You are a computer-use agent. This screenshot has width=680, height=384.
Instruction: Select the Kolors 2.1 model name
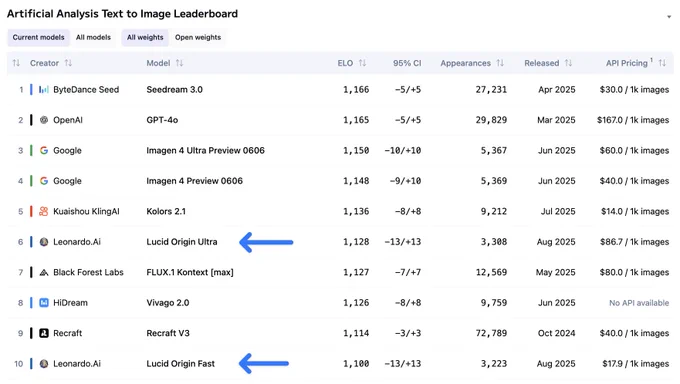[166, 211]
